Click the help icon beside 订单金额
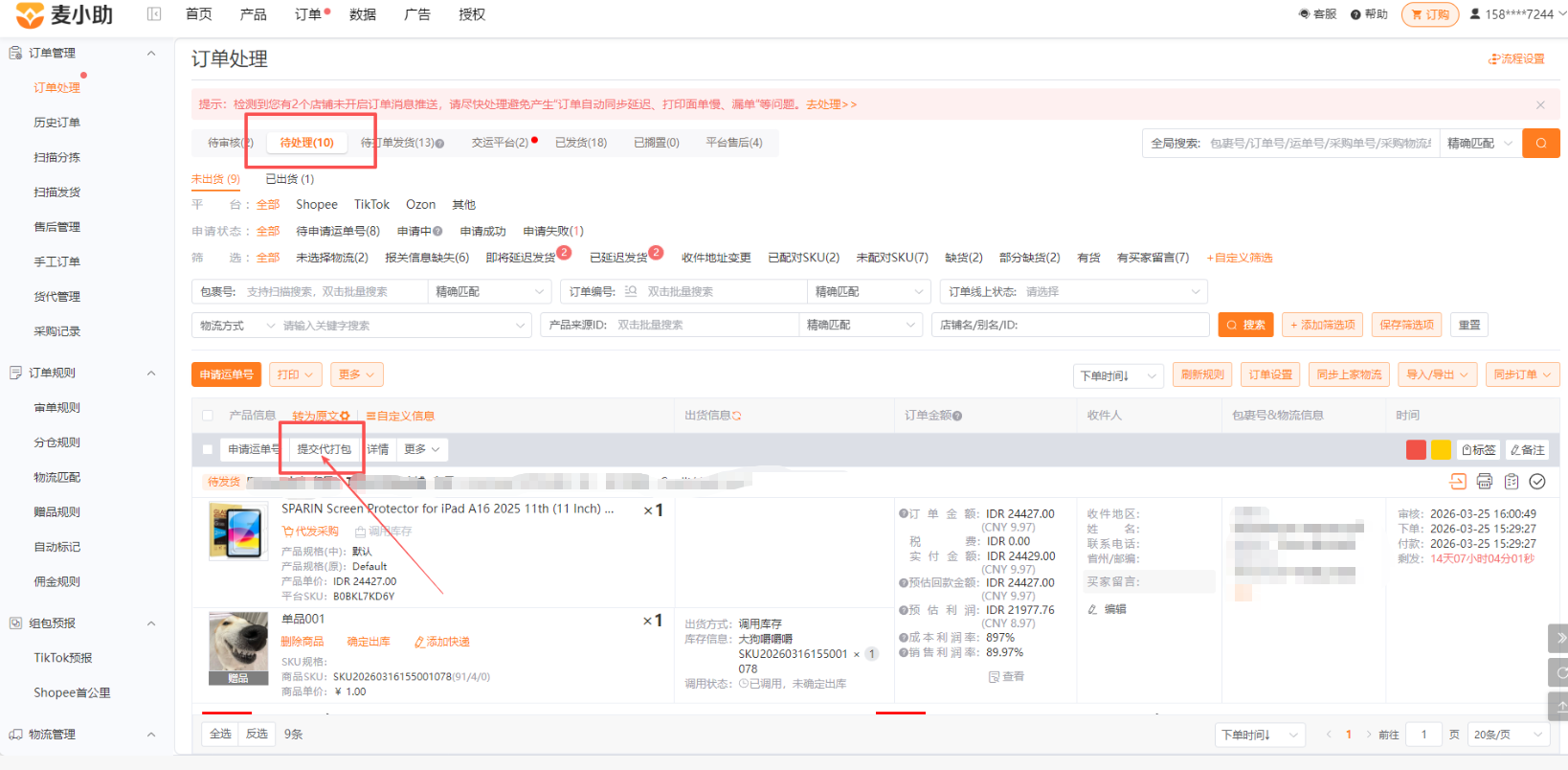The image size is (1568, 770). 957,416
